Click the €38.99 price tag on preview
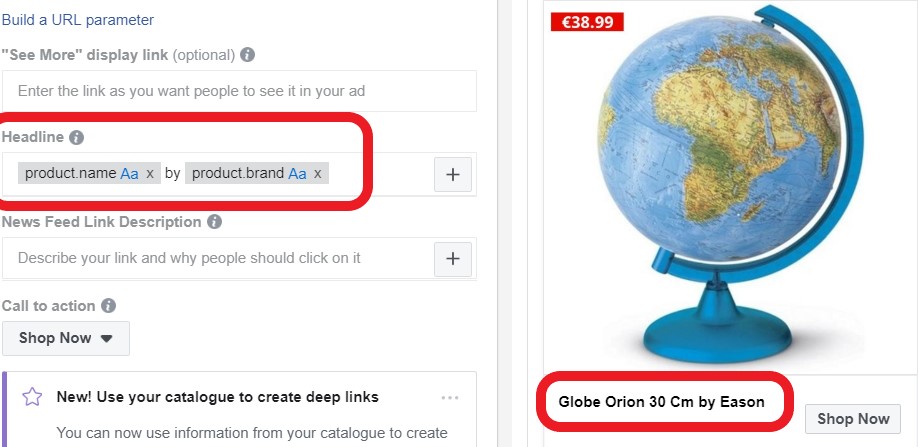Viewport: 918px width, 447px height. [587, 21]
